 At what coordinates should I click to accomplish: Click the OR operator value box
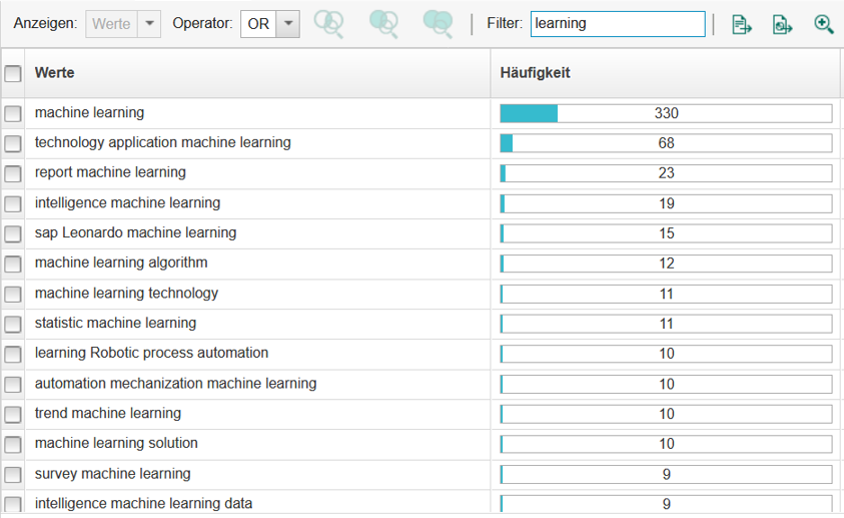coord(258,24)
